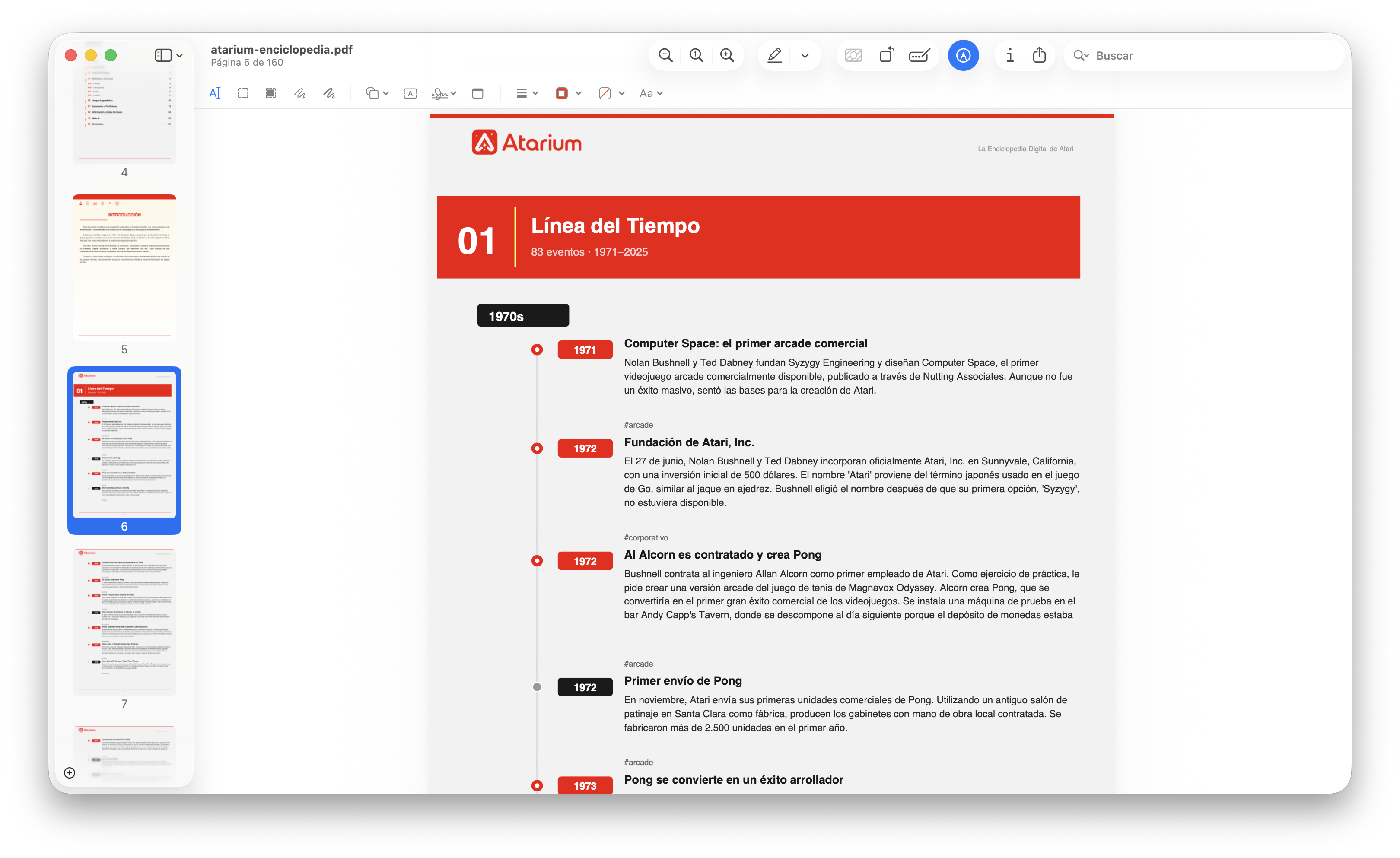Click the #corporativo tag

coord(646,537)
